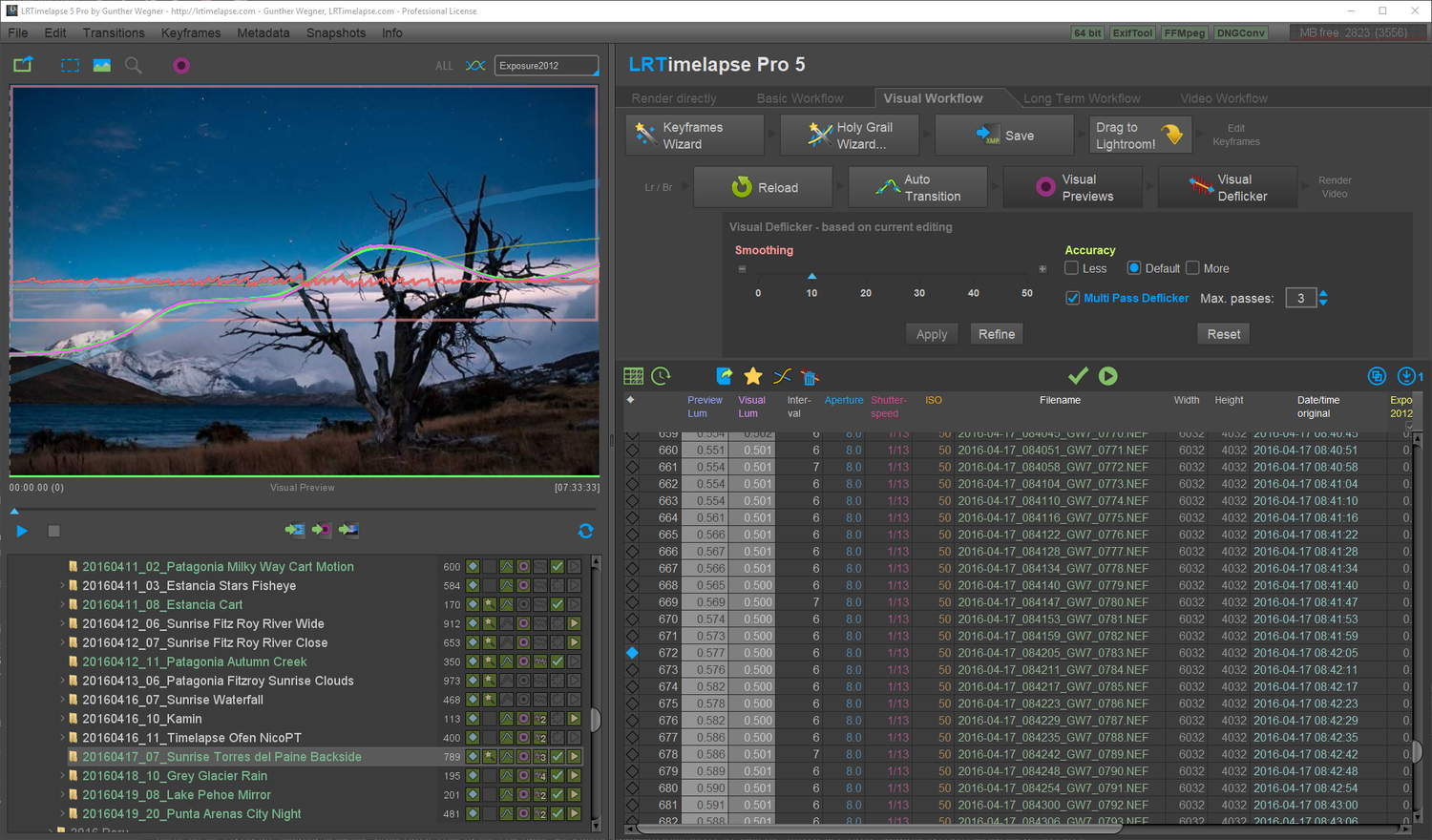1432x840 pixels.
Task: Open the Exposure2012 curve selector
Action: (x=546, y=66)
